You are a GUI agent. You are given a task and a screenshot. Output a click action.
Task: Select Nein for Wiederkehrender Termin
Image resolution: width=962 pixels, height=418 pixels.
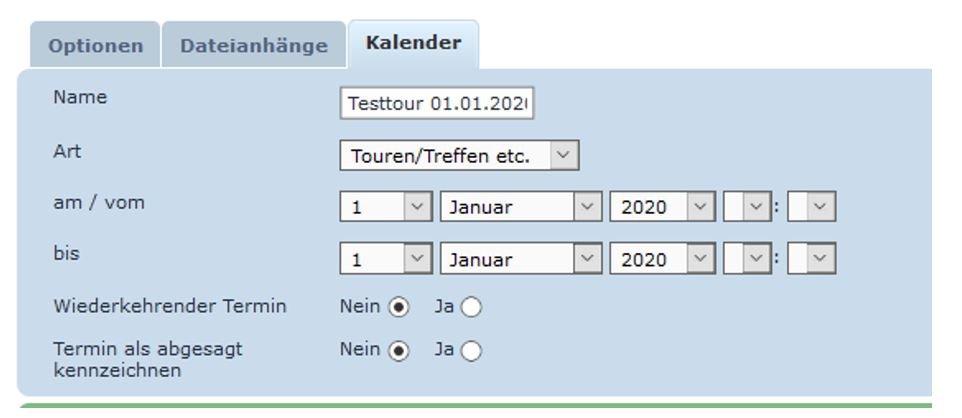click(x=399, y=307)
